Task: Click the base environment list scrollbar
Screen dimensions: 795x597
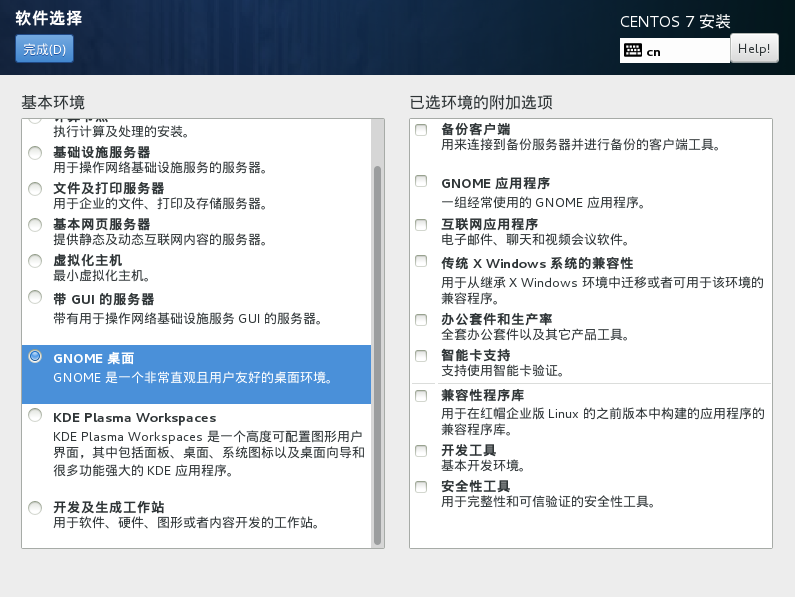Action: pyautogui.click(x=377, y=355)
